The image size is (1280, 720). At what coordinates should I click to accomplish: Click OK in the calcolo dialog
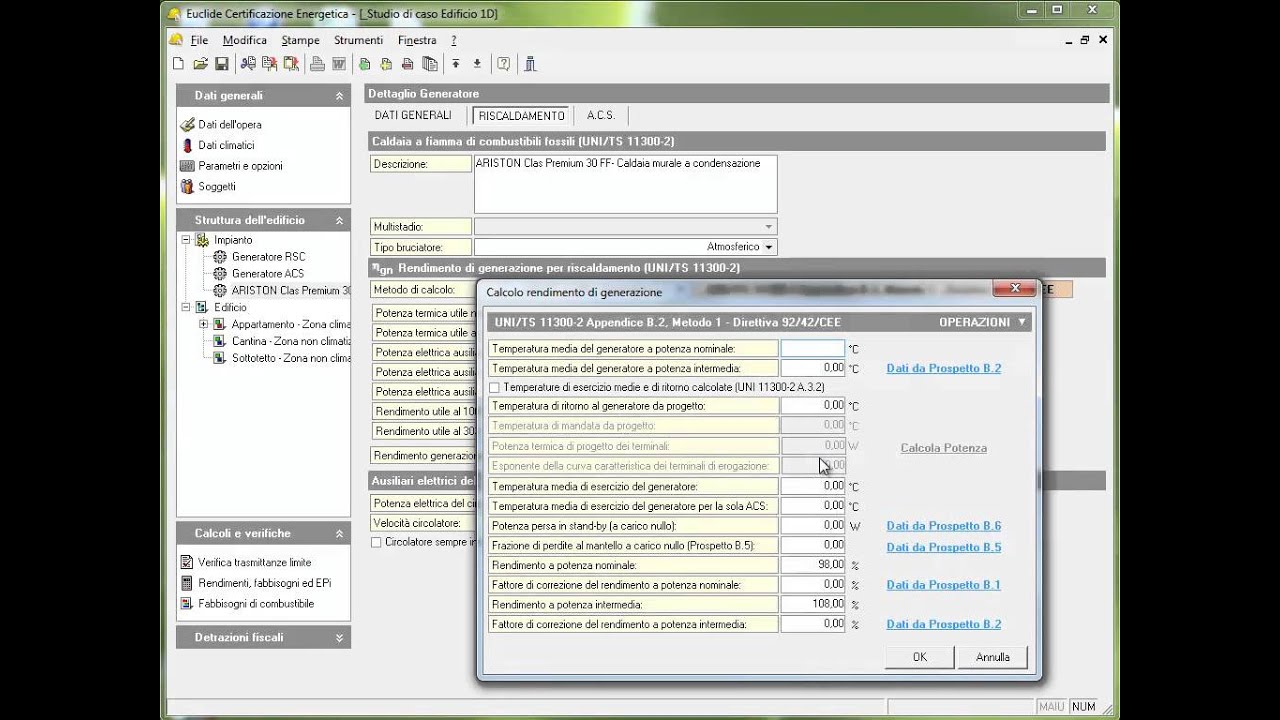[x=919, y=657]
